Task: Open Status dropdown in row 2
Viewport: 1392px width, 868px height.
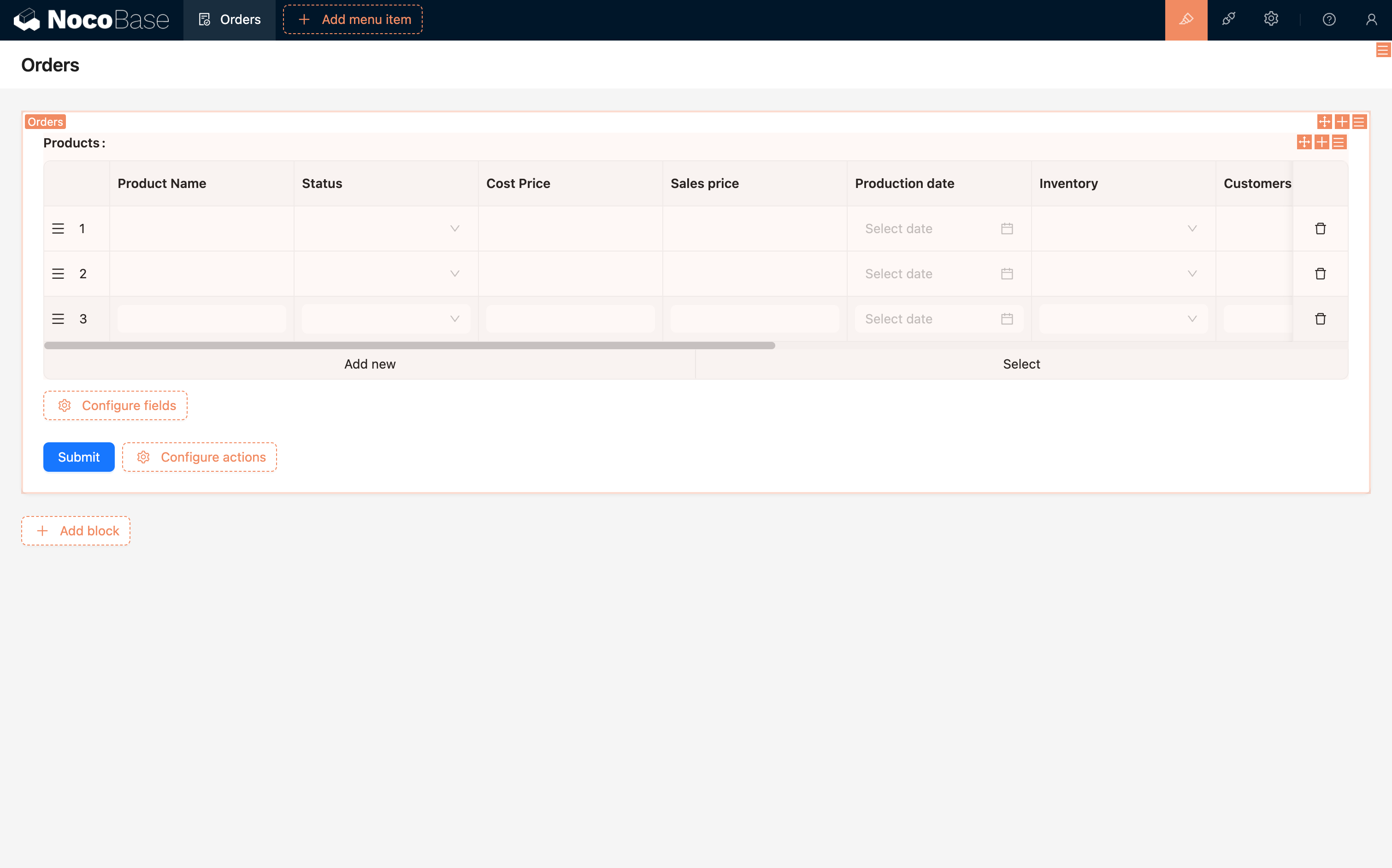Action: point(385,274)
